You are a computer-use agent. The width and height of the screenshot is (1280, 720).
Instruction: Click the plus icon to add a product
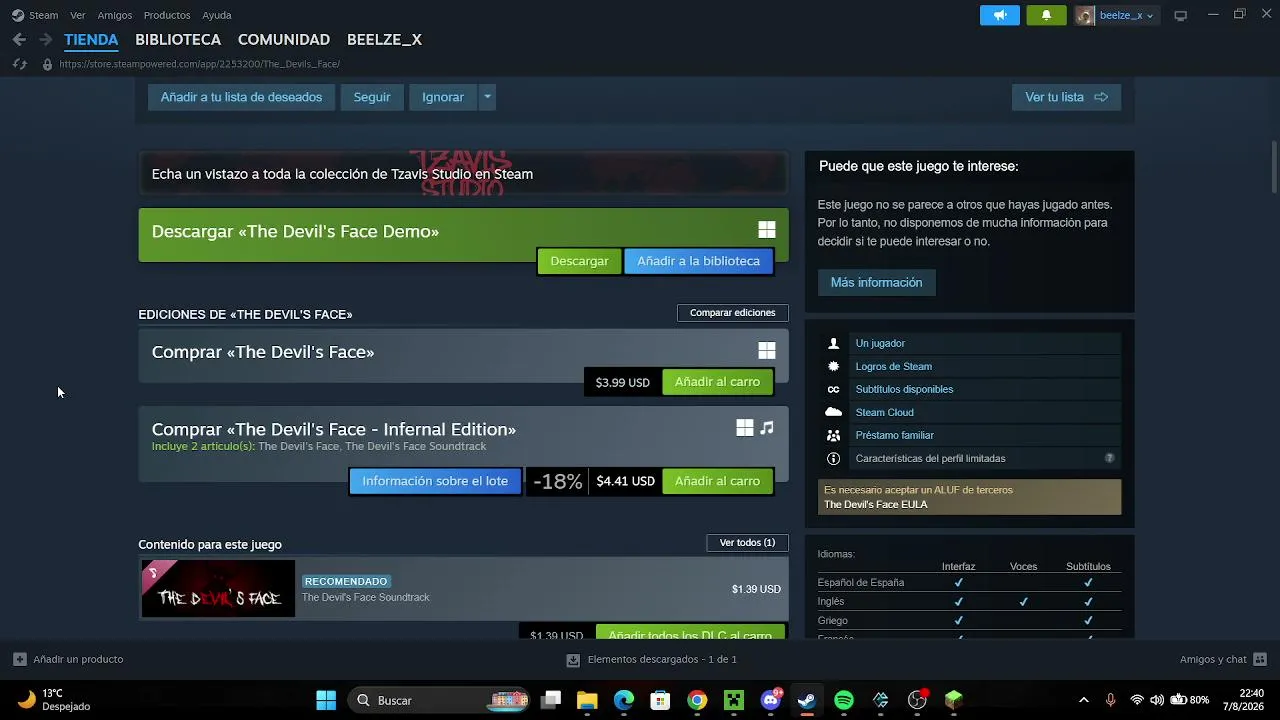tap(19, 659)
